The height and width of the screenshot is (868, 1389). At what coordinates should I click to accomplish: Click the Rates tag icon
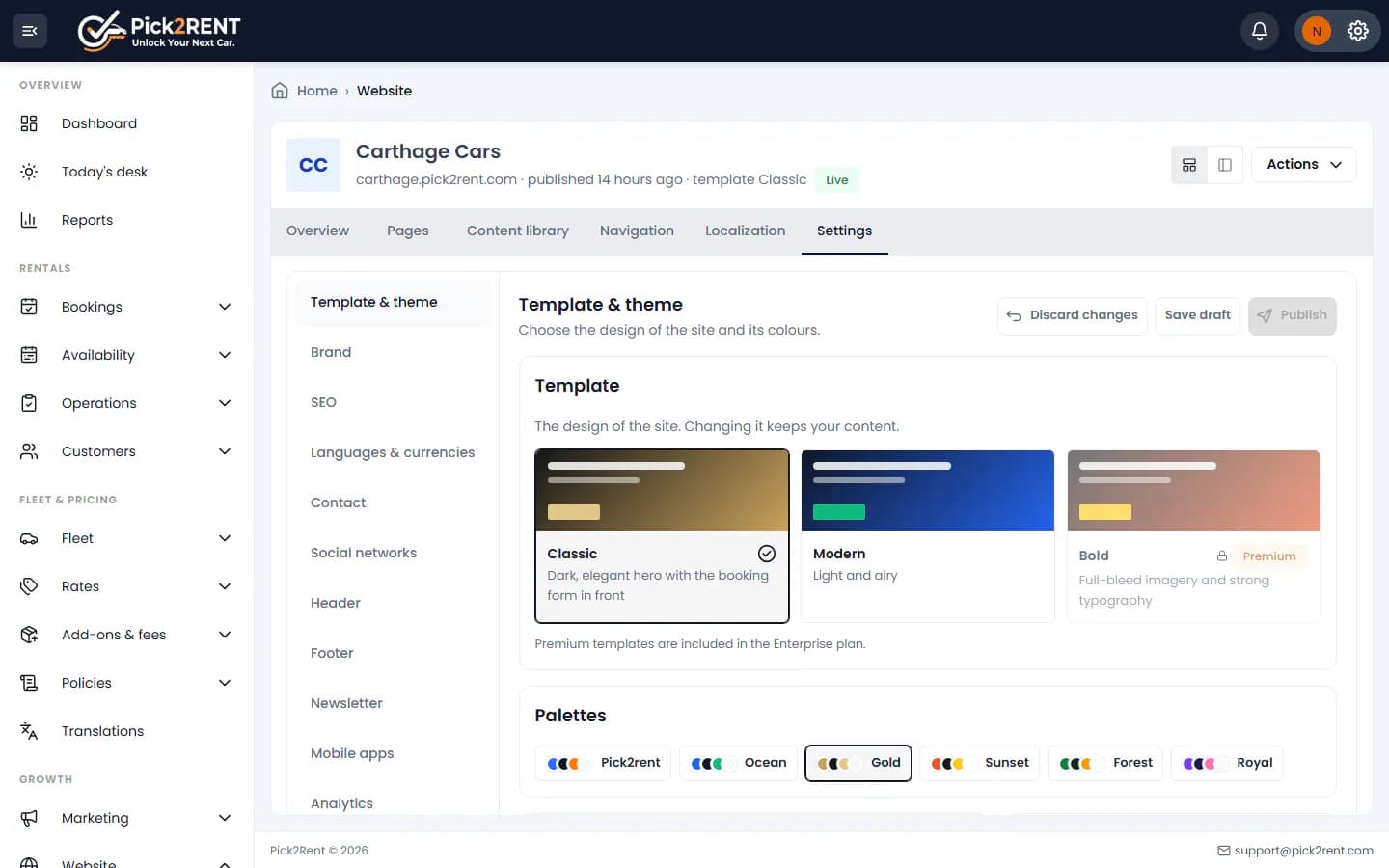point(29,586)
